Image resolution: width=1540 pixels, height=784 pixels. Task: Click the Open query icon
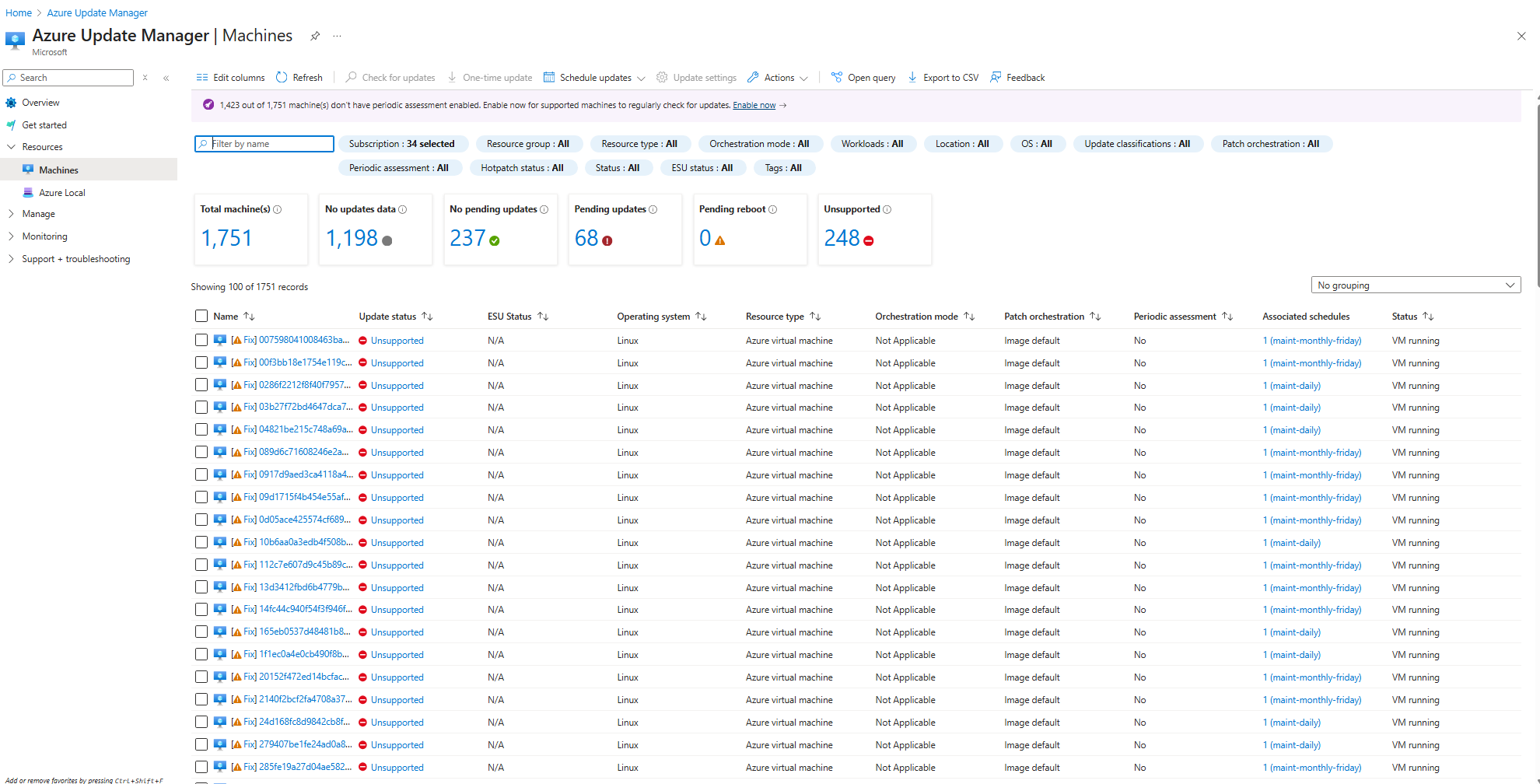pos(836,77)
